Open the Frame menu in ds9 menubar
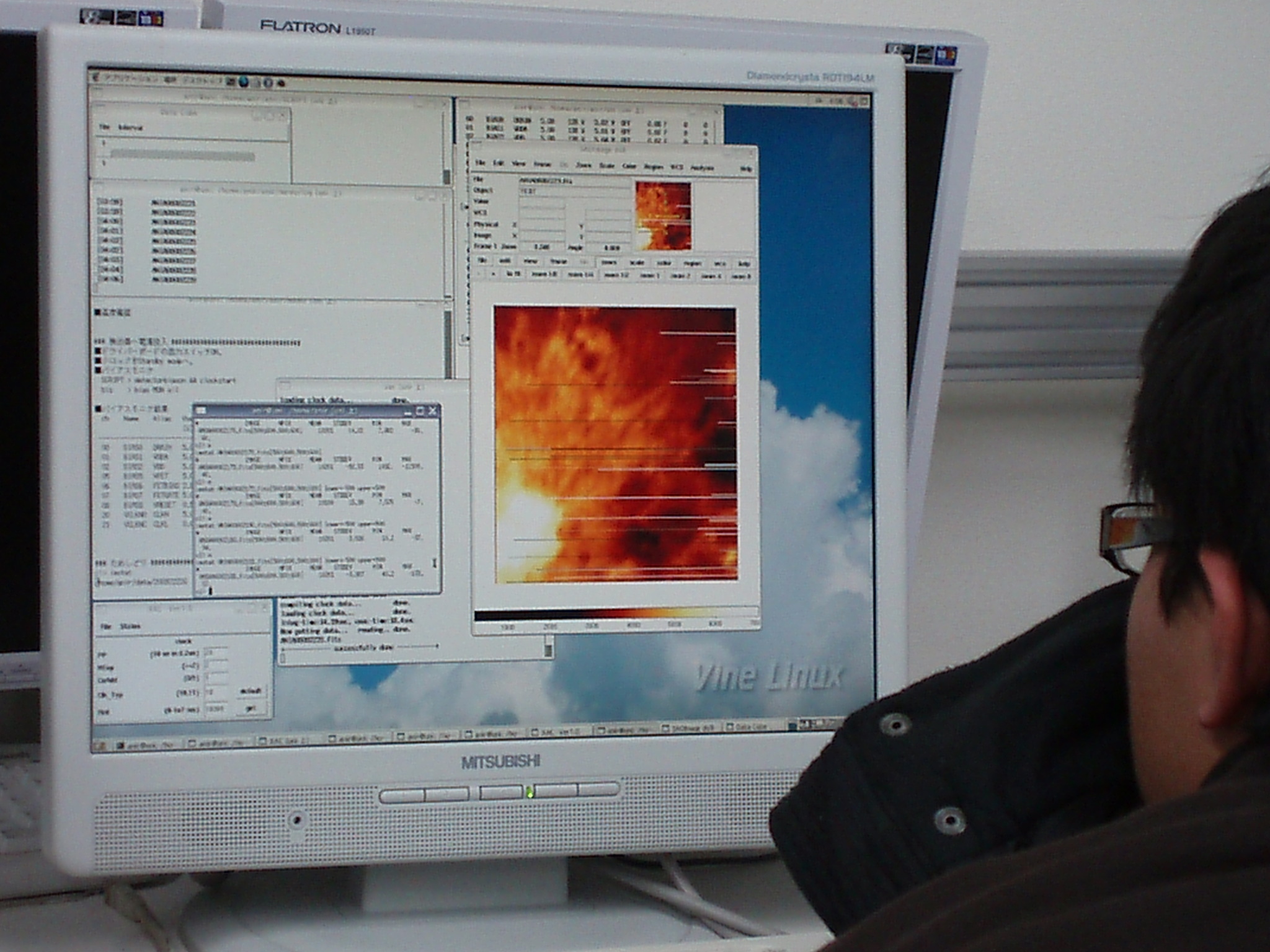1270x952 pixels. tap(543, 164)
